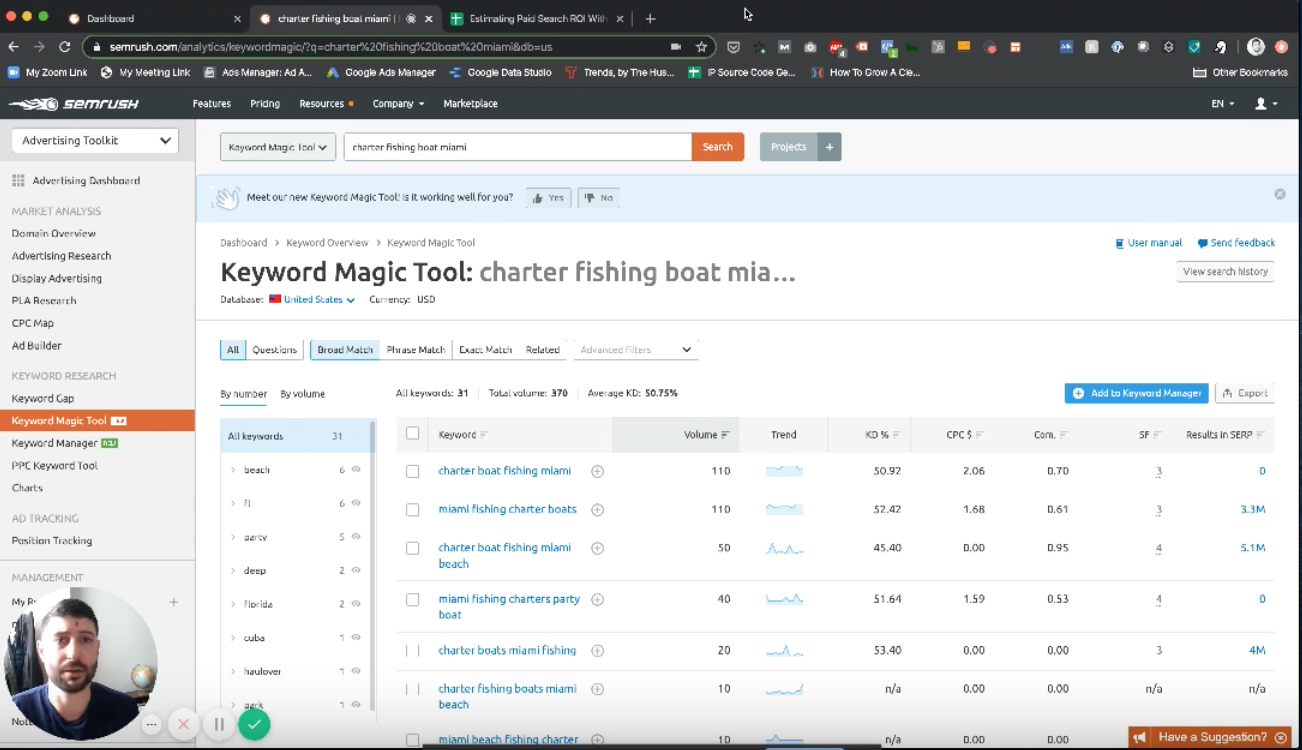
Task: Answer Yes to feedback prompt
Action: point(548,198)
